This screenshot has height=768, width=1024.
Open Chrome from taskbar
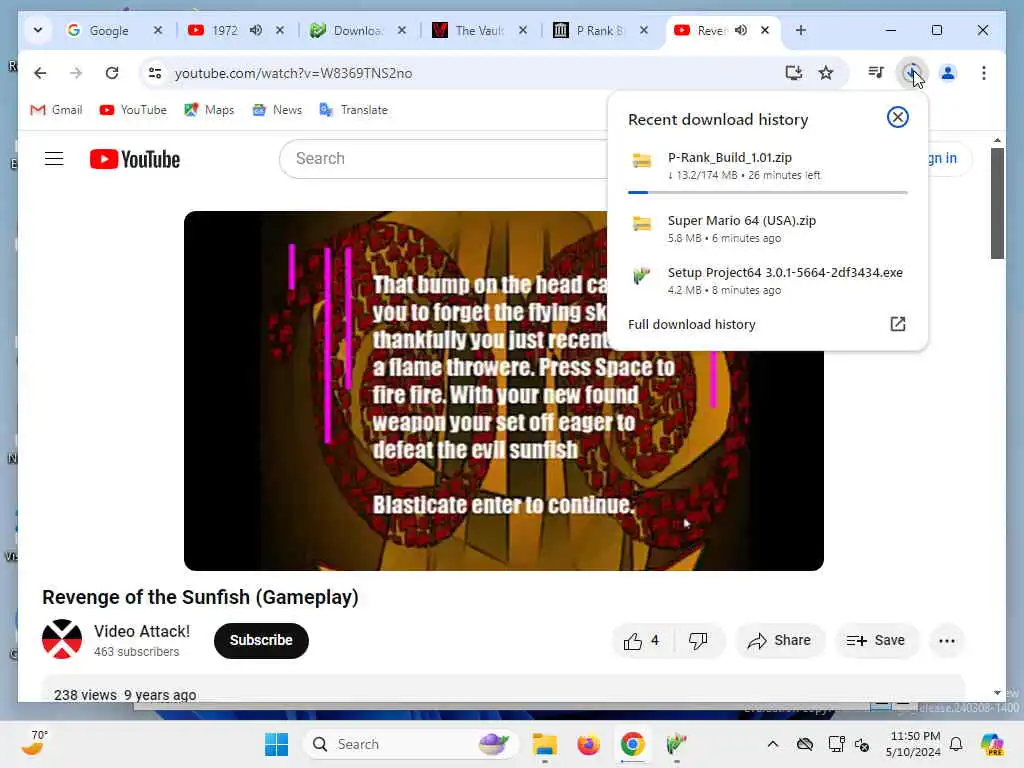pos(632,744)
